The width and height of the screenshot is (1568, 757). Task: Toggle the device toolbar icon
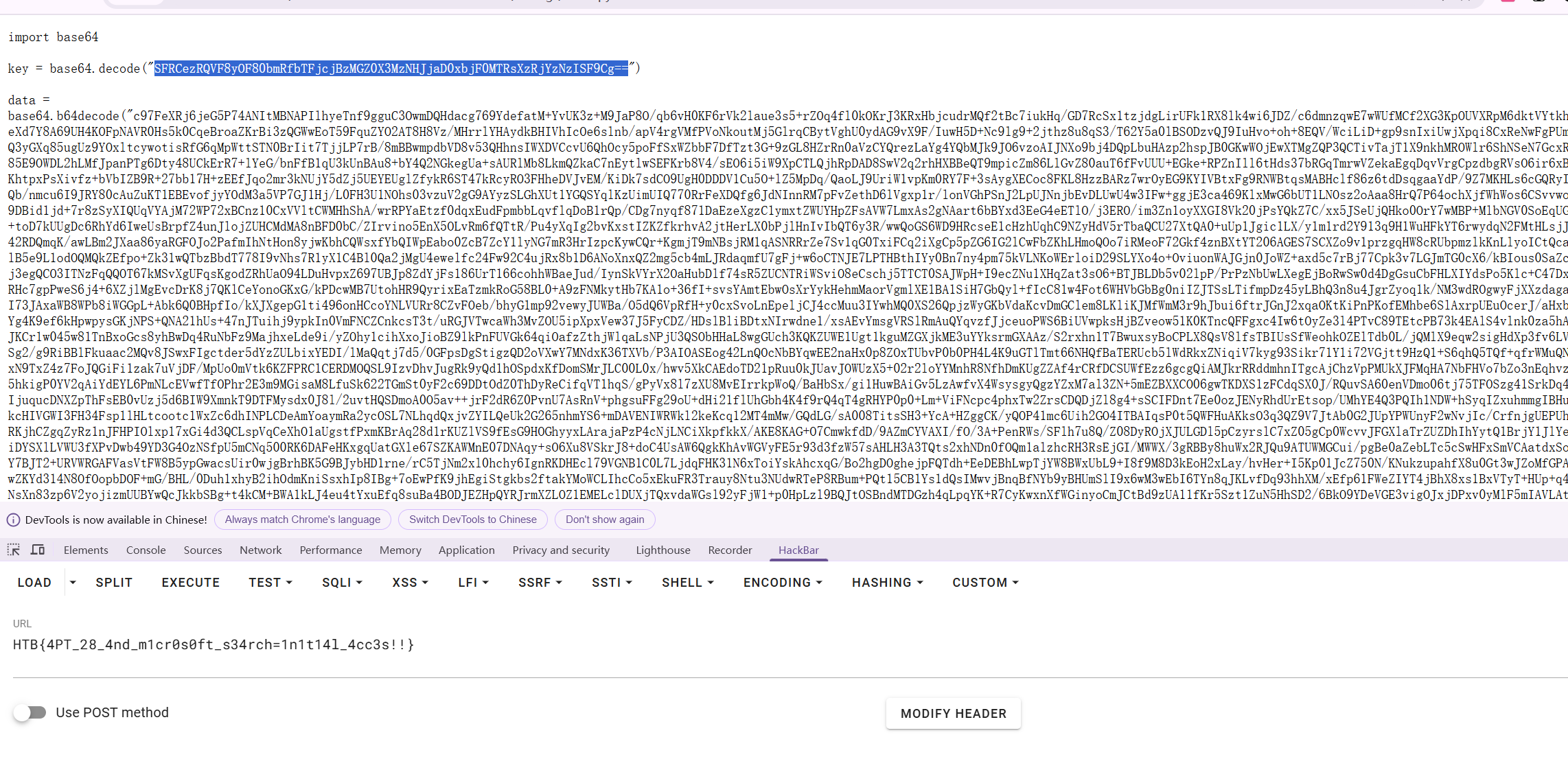click(x=38, y=550)
